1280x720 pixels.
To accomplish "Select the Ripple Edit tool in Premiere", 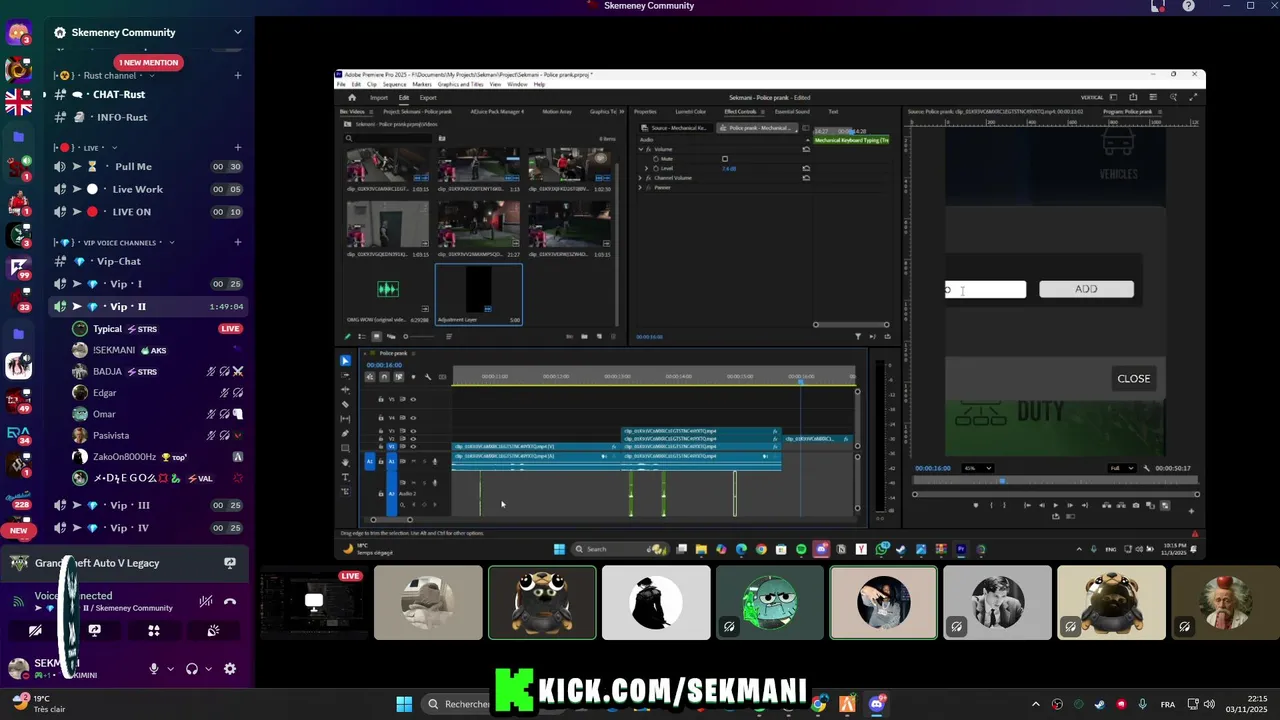I will coord(345,389).
